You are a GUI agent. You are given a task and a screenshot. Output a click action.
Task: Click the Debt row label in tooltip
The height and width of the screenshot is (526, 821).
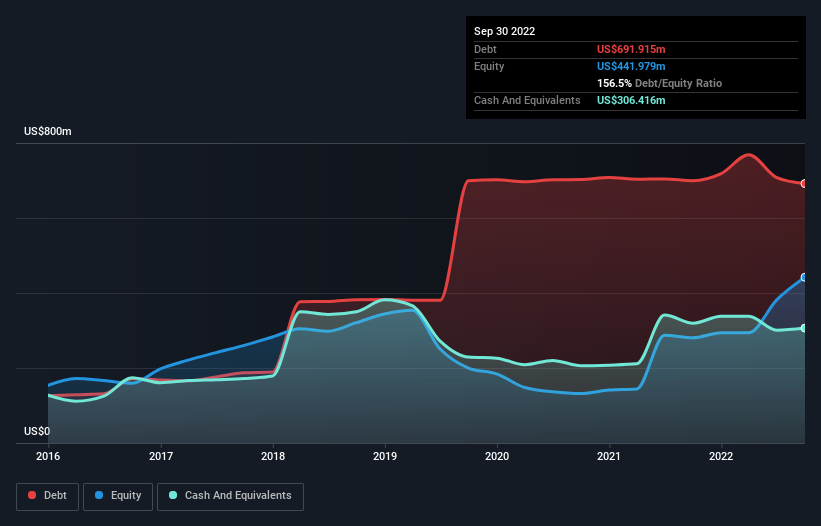click(485, 49)
